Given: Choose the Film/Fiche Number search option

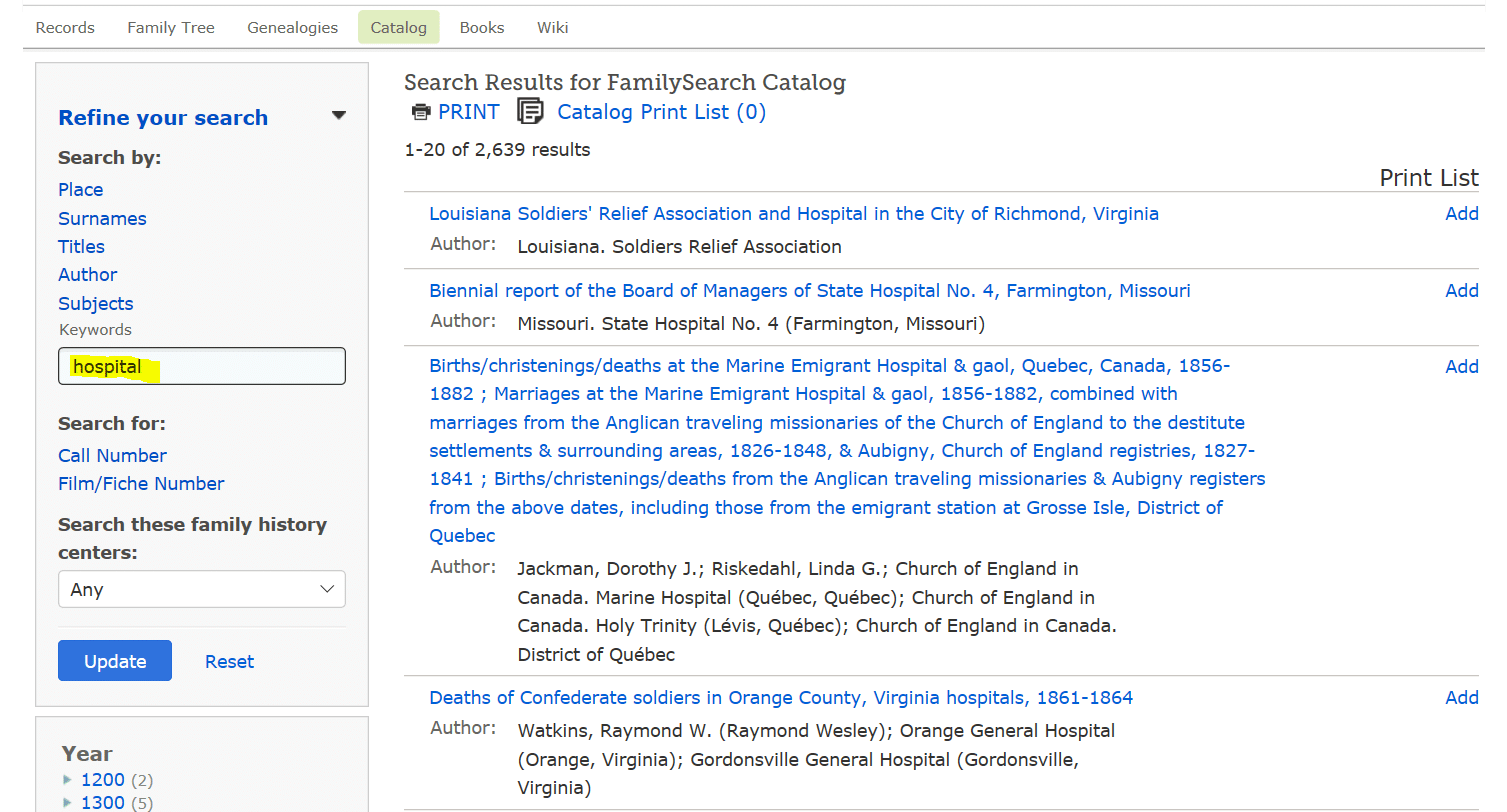Looking at the screenshot, I should click(x=141, y=483).
